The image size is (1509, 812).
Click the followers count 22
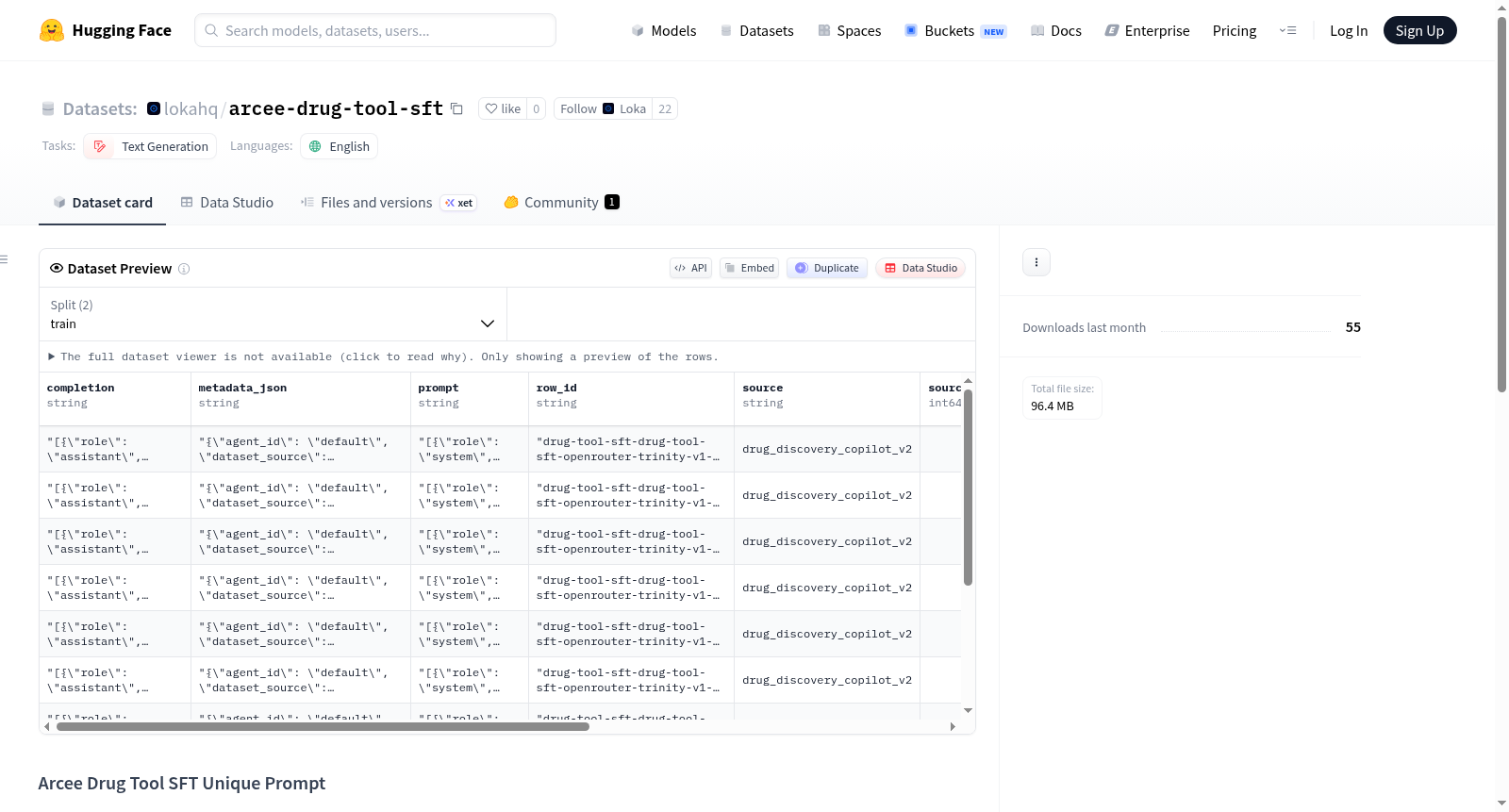pos(665,108)
